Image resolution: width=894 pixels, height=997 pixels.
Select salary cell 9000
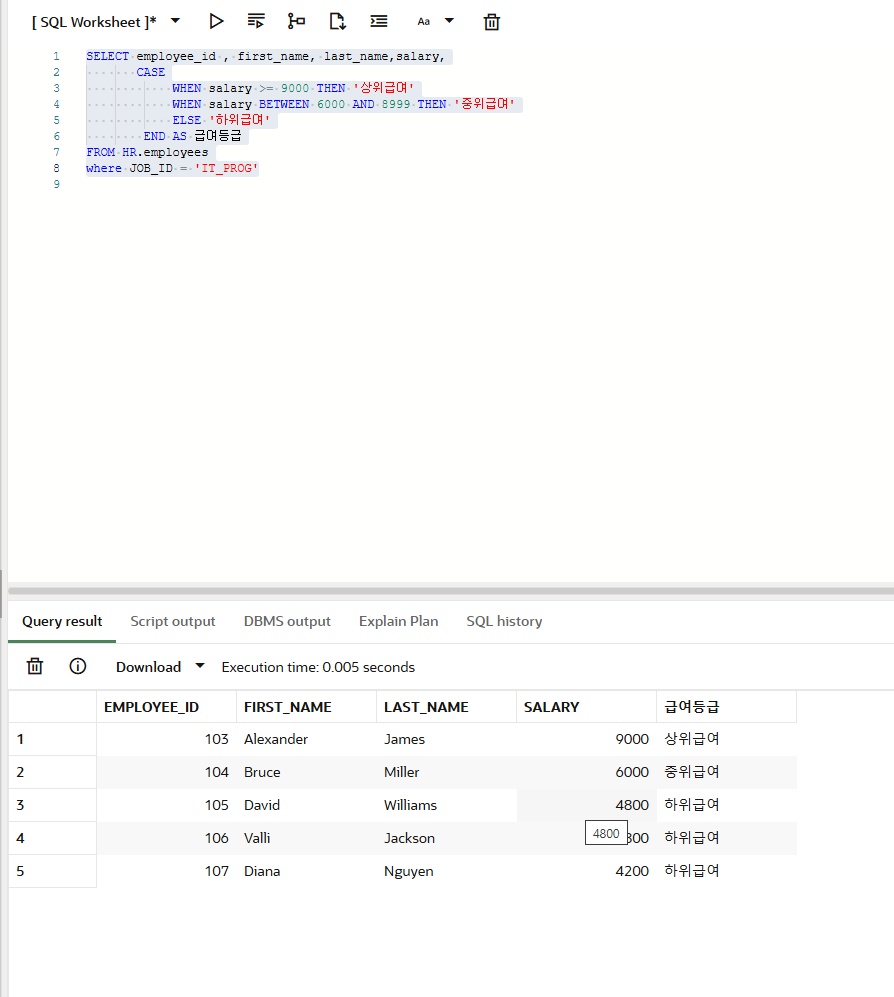(586, 739)
